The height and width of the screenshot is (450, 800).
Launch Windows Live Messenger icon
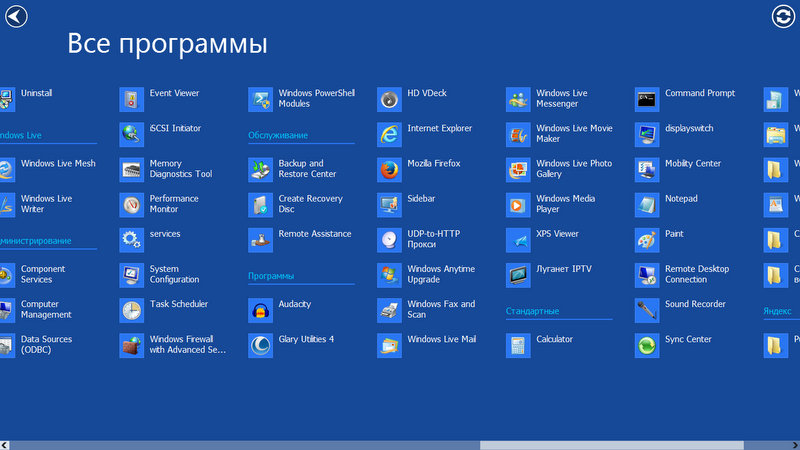pyautogui.click(x=518, y=99)
